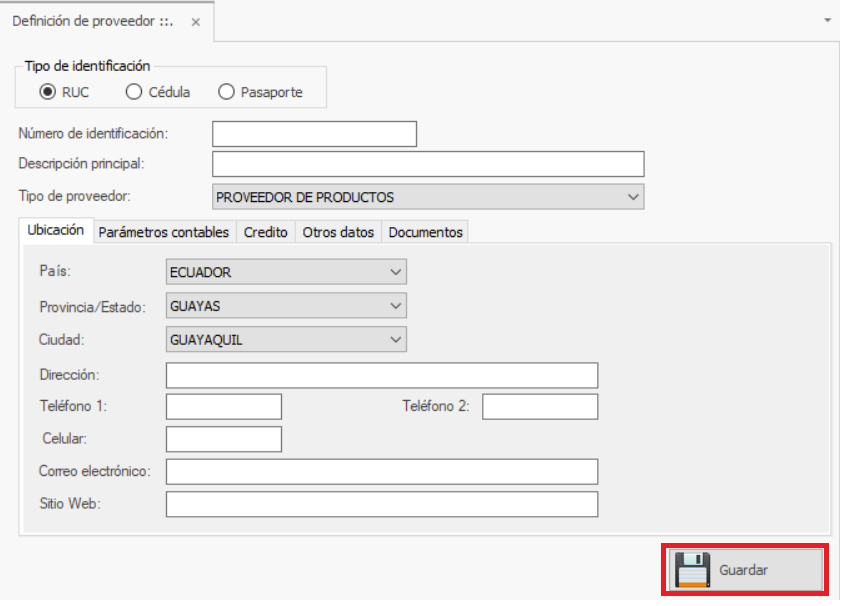Choose Pasaporte as identification type

(226, 92)
